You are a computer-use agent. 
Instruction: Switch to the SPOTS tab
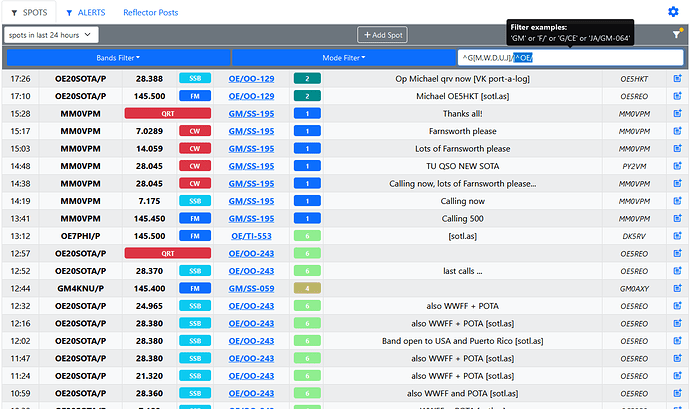pyautogui.click(x=29, y=12)
